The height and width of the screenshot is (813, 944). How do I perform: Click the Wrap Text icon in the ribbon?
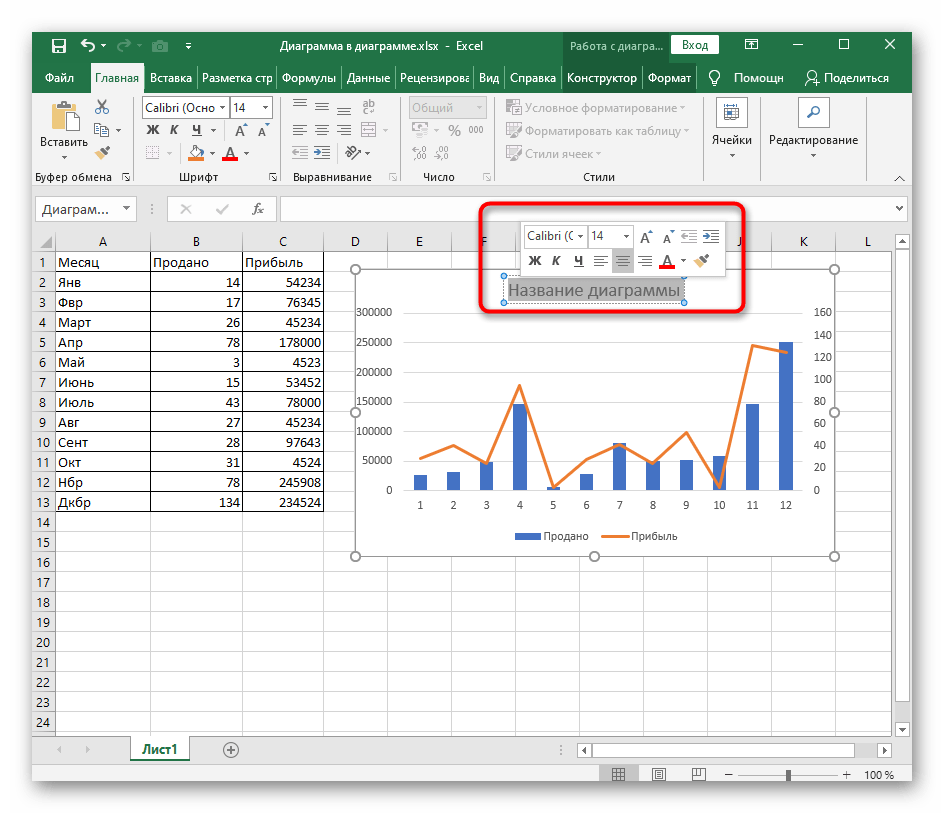click(368, 107)
